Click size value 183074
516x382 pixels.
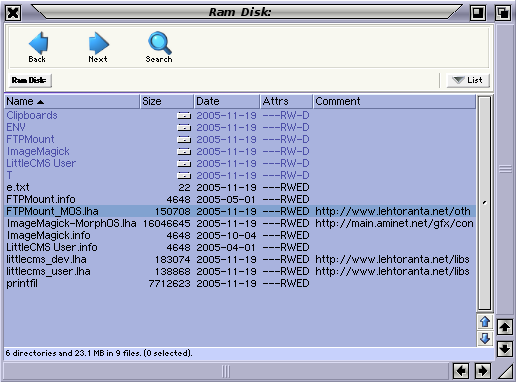(173, 259)
